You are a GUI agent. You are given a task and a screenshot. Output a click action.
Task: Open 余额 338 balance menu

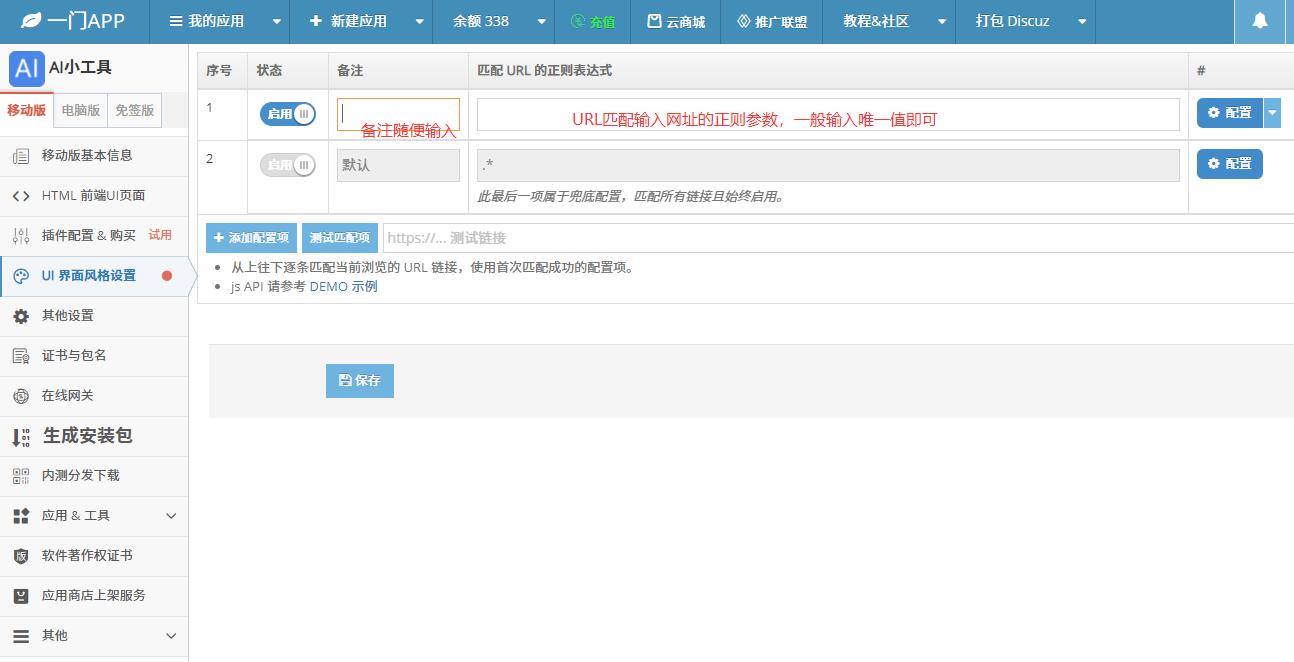tap(481, 21)
